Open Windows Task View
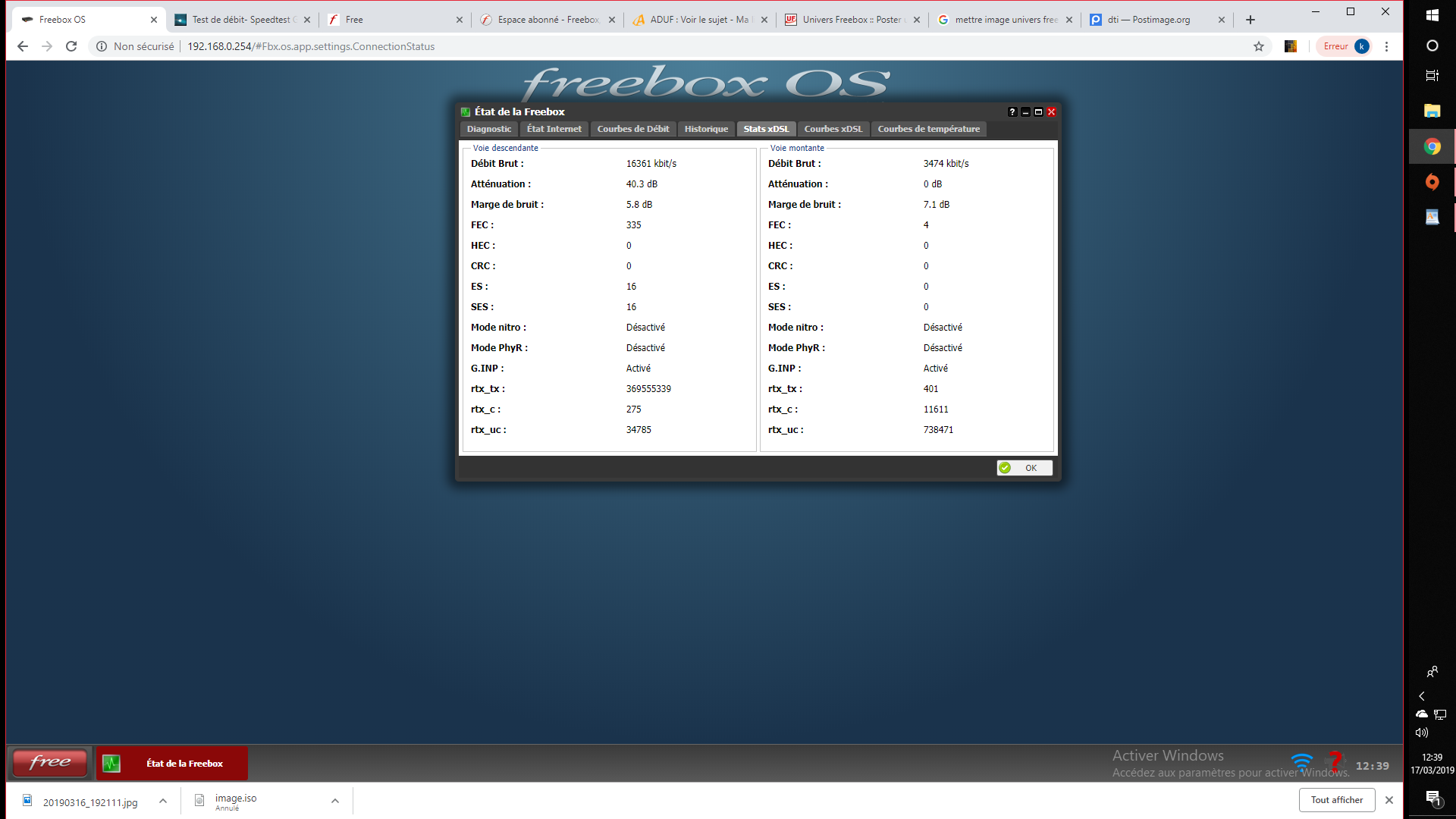 tap(1432, 76)
